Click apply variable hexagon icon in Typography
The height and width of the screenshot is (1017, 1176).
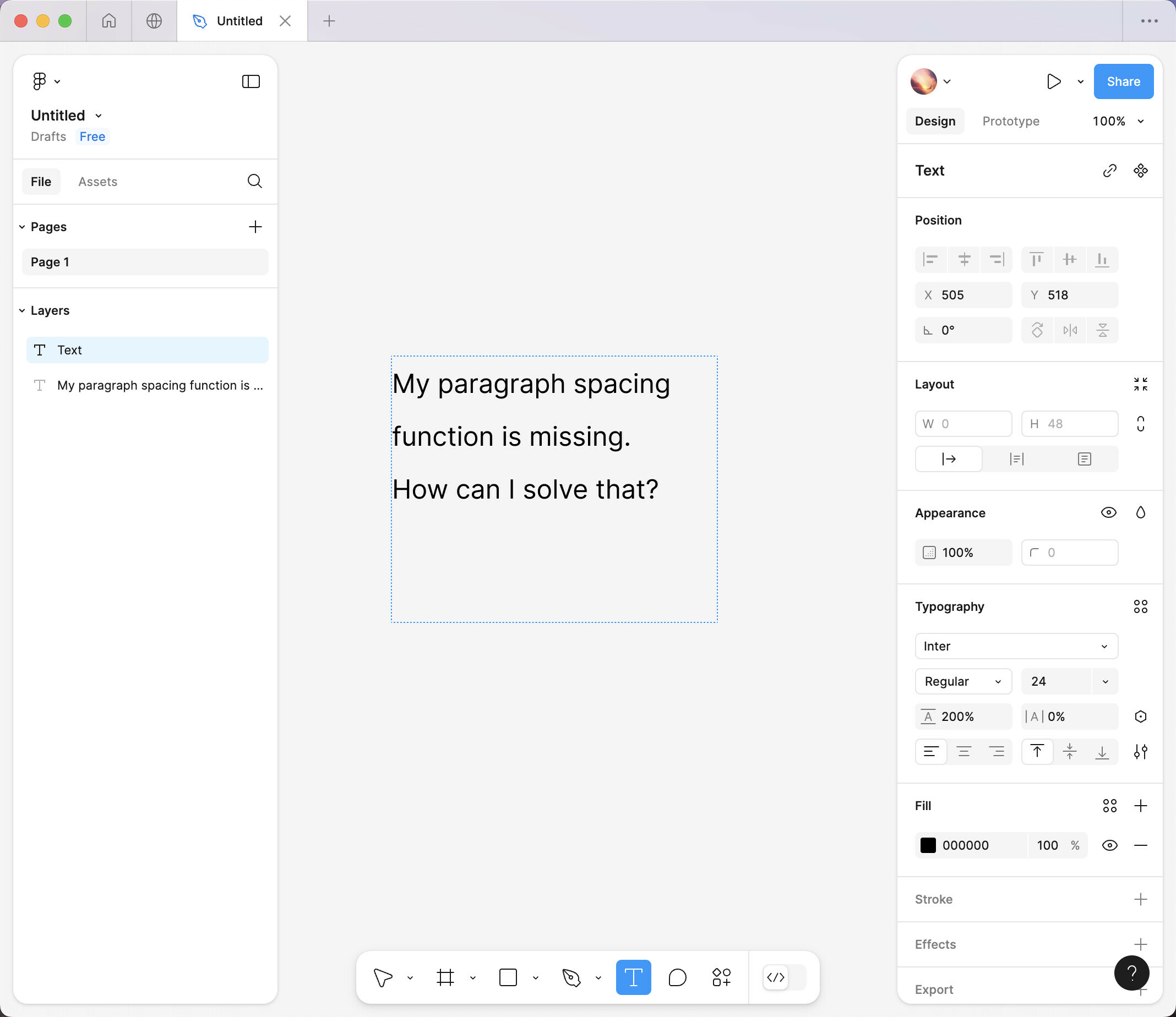click(x=1140, y=716)
